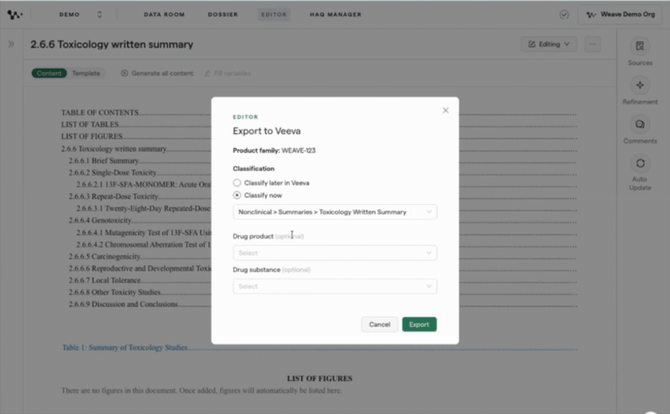Click Fill variables
The image size is (670, 414).
(x=227, y=73)
